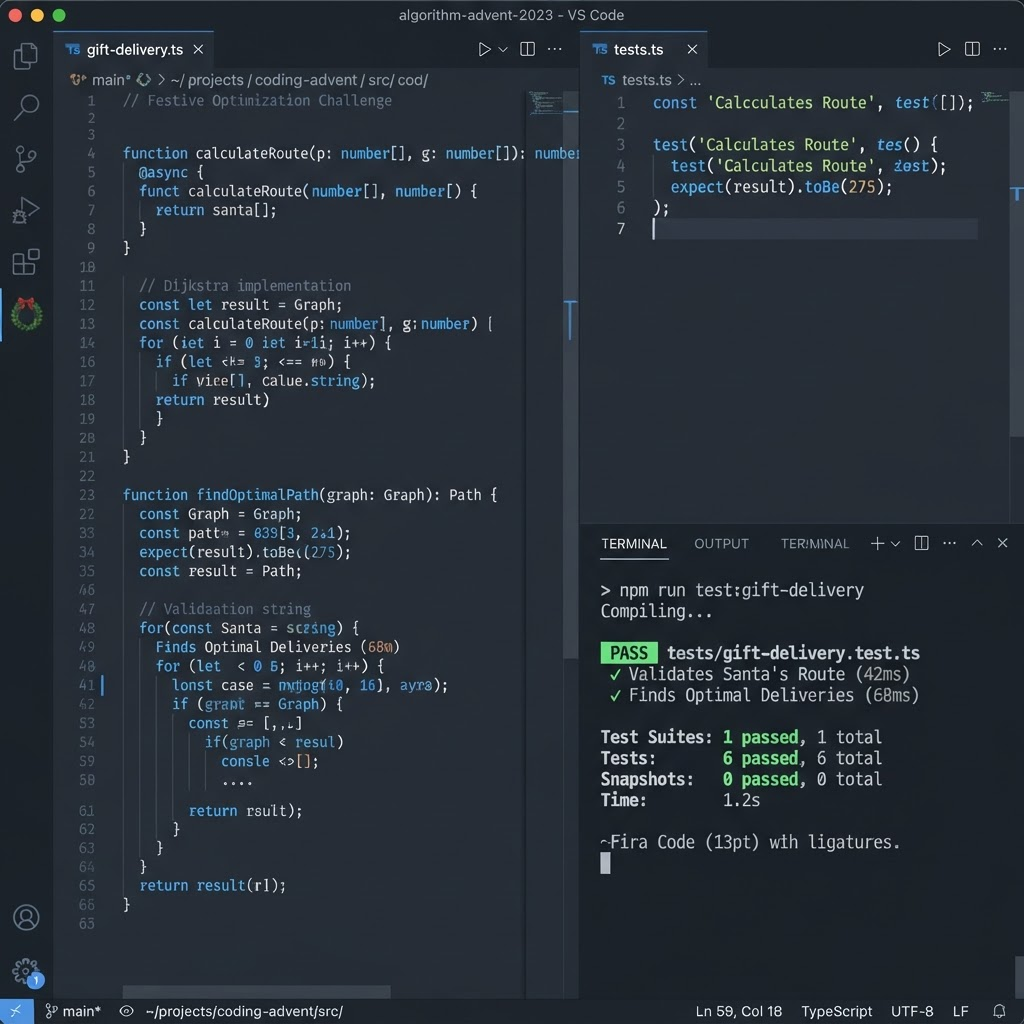Screen dimensions: 1024x1024
Task: Split the tests.ts editor
Action: (972, 50)
